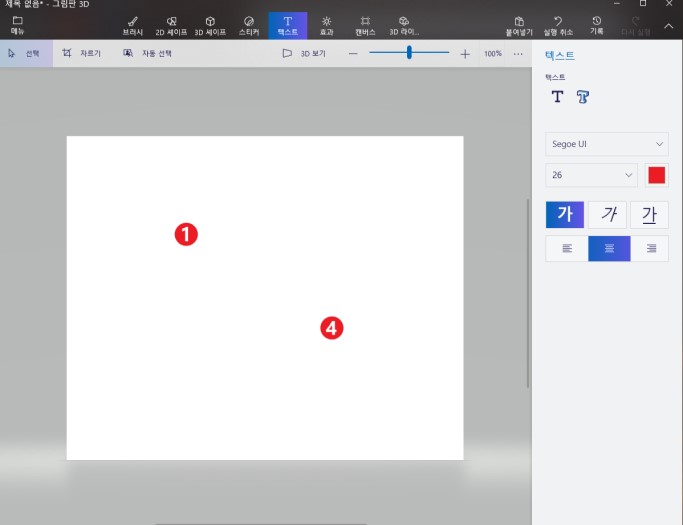Open the more options ellipsis menu
This screenshot has width=683, height=525.
pyautogui.click(x=518, y=54)
